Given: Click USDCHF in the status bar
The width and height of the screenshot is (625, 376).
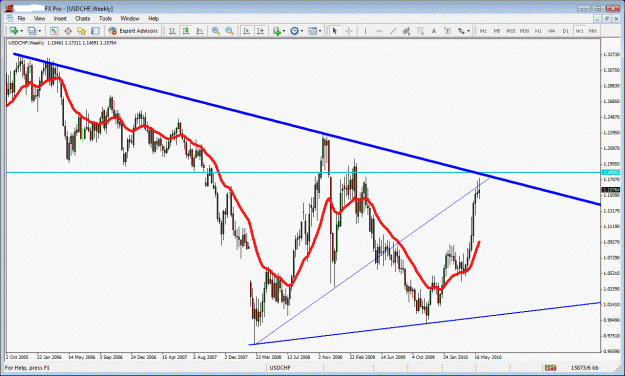Looking at the screenshot, I should click(x=280, y=368).
